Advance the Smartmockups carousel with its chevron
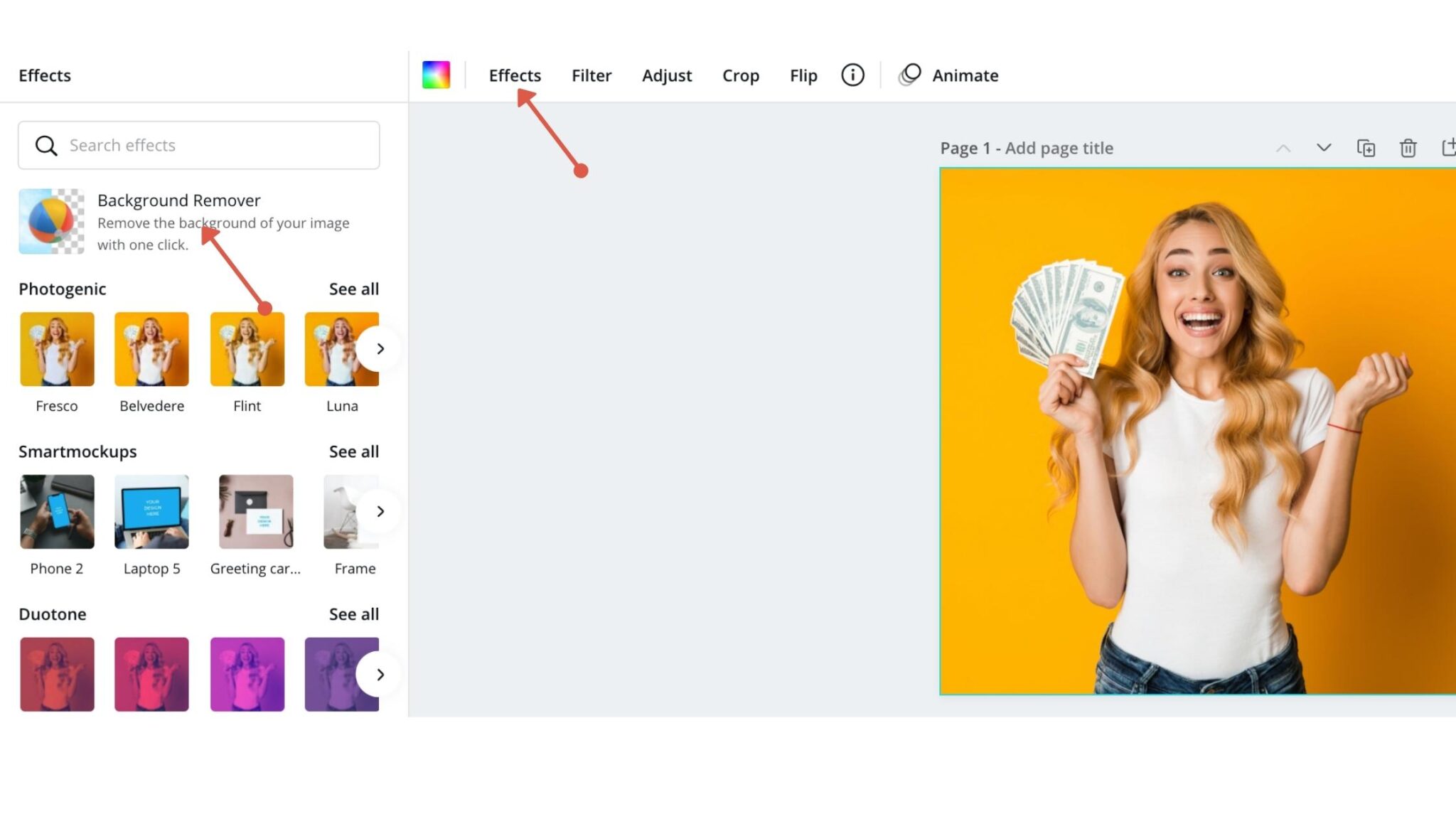 380,510
